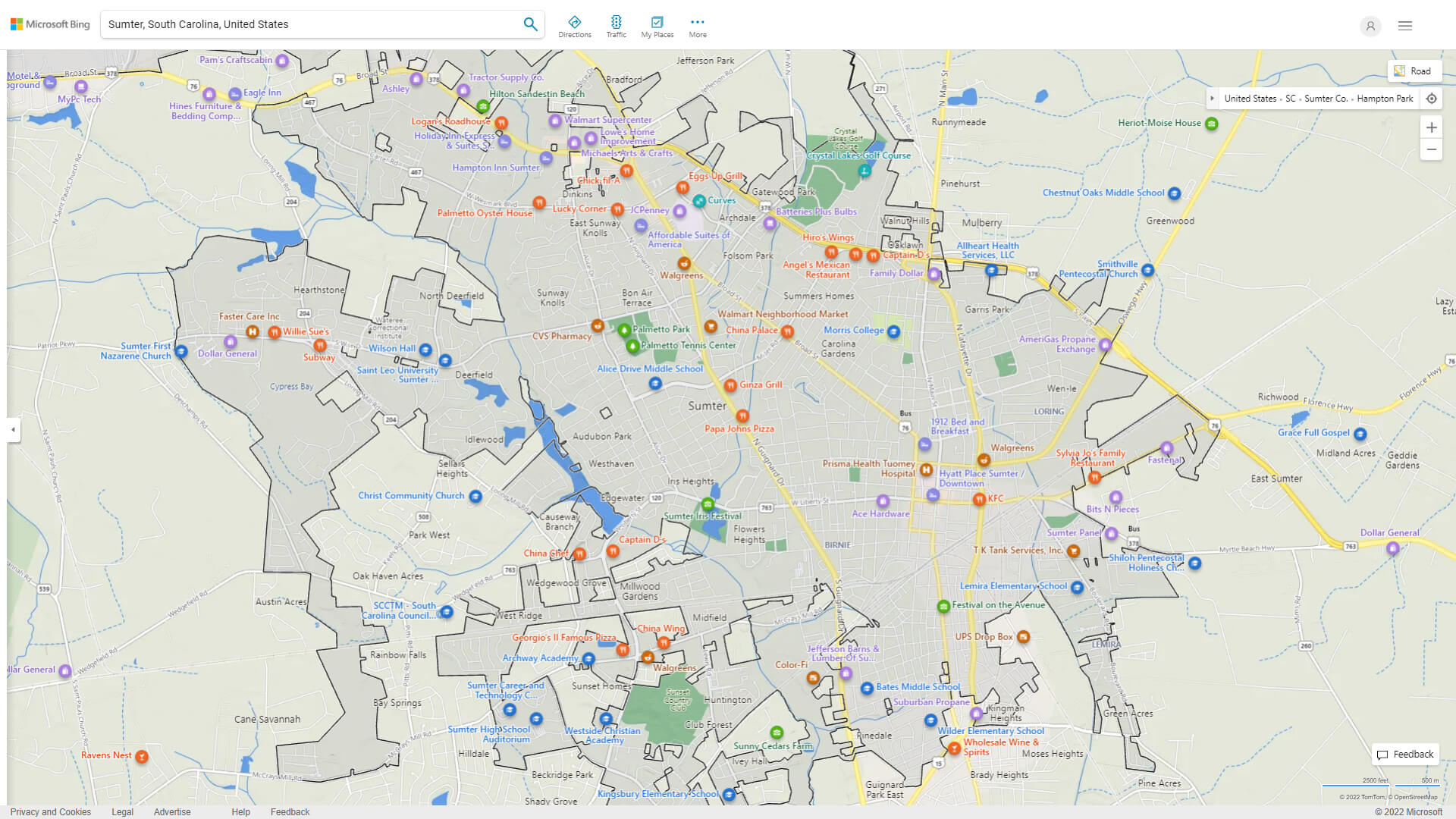
Task: Show Traffic layer
Action: point(616,27)
